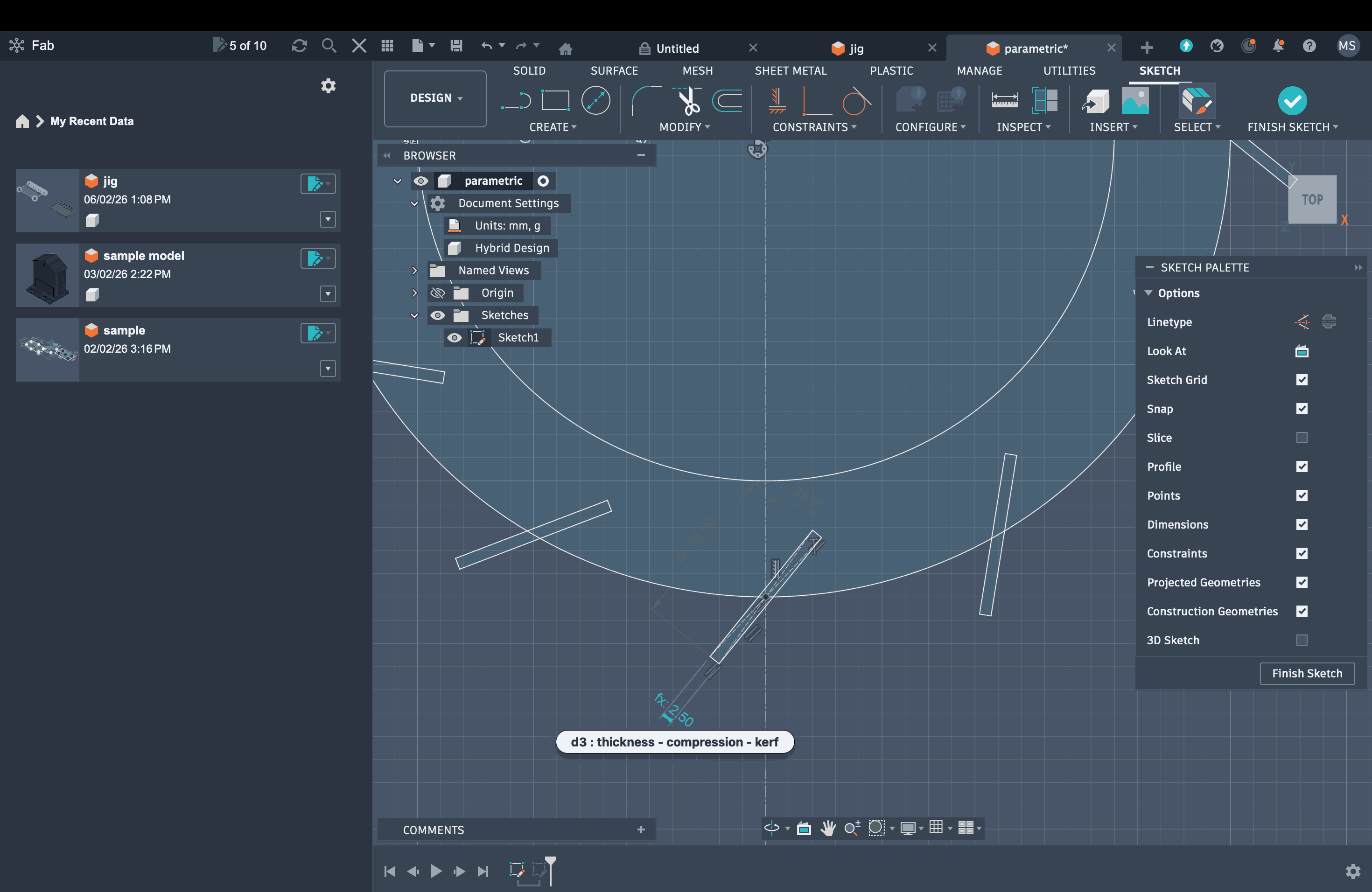Select the Fillet tool in Modify

(x=646, y=101)
